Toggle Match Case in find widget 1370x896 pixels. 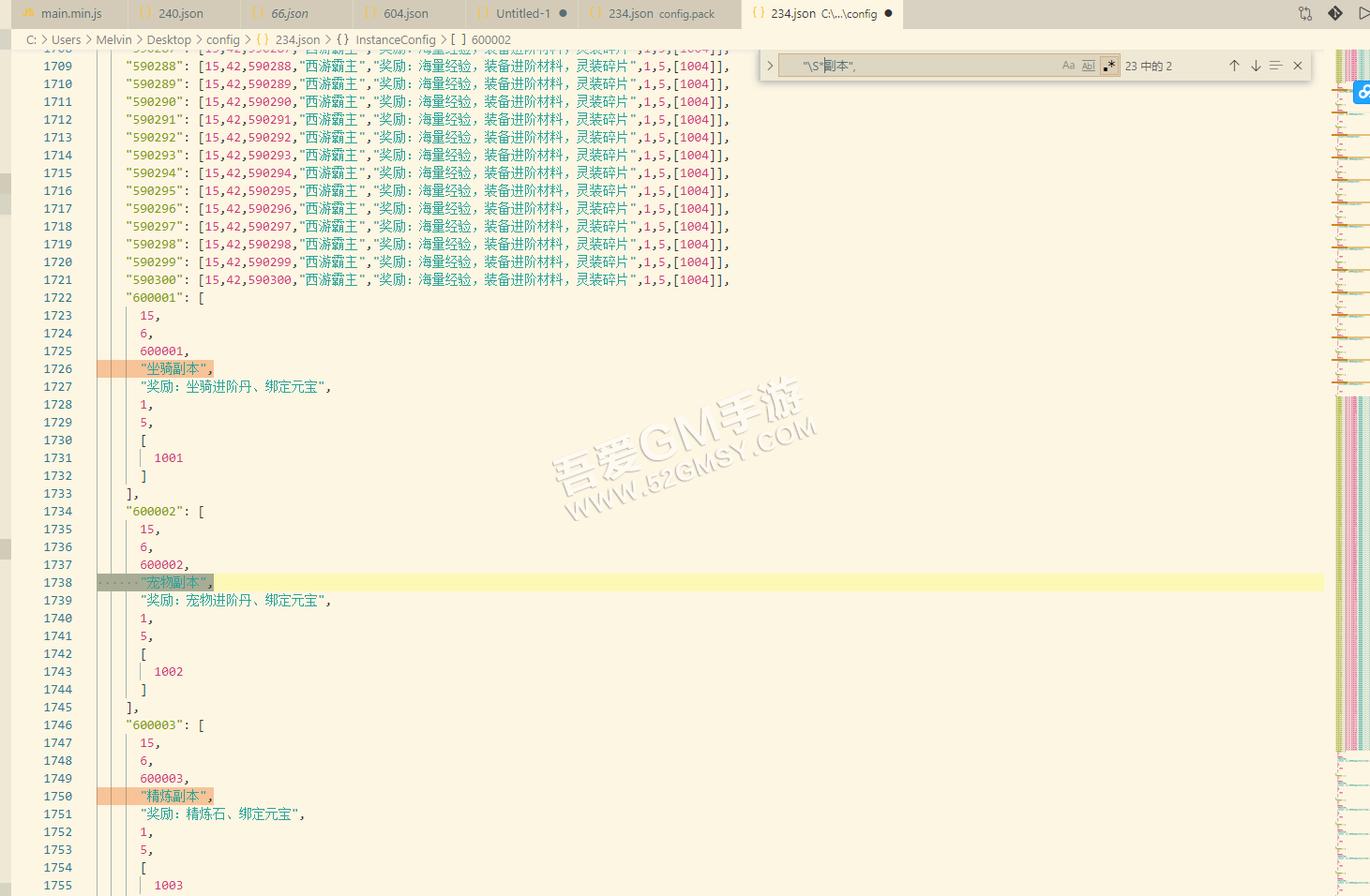[x=1068, y=66]
